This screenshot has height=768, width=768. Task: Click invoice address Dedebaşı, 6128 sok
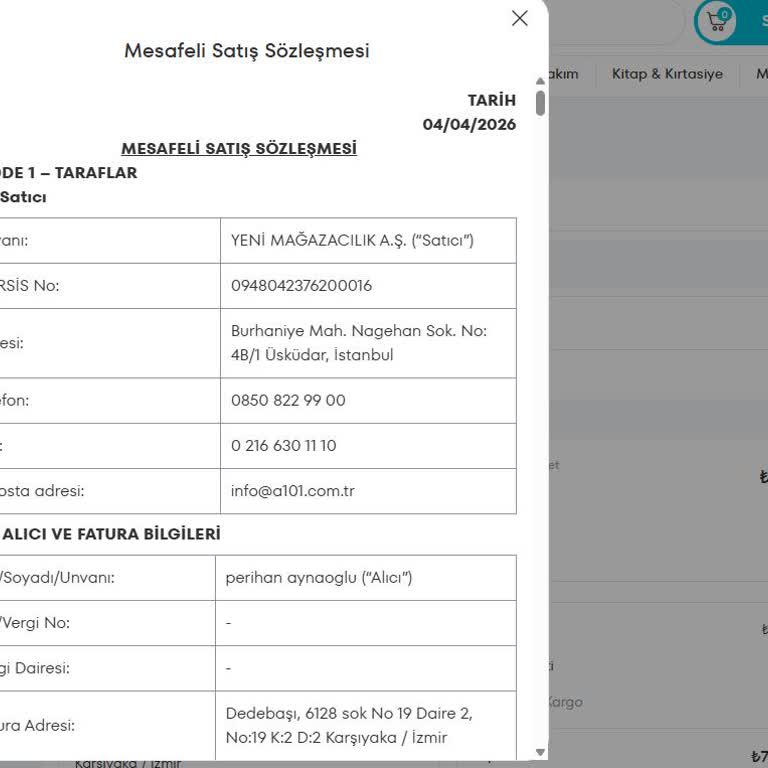pos(349,725)
